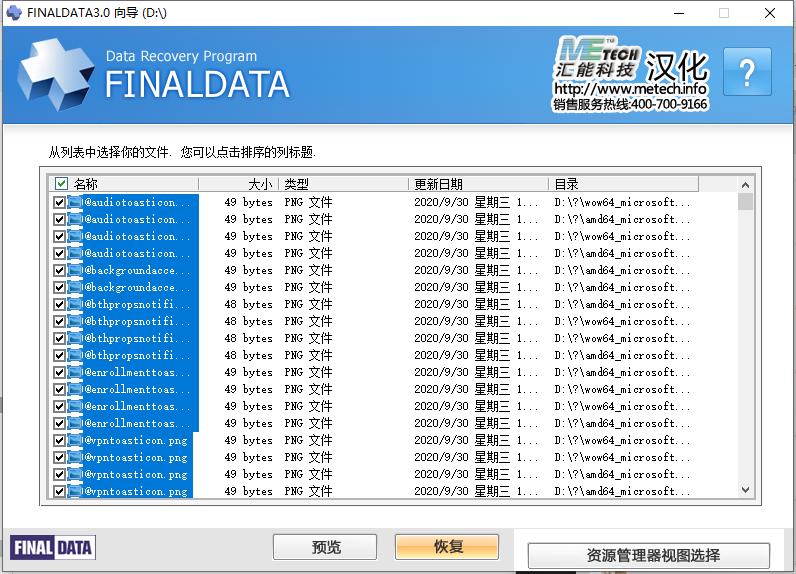Uncheck the first @vpntoasticon.png checkbox

coord(59,440)
